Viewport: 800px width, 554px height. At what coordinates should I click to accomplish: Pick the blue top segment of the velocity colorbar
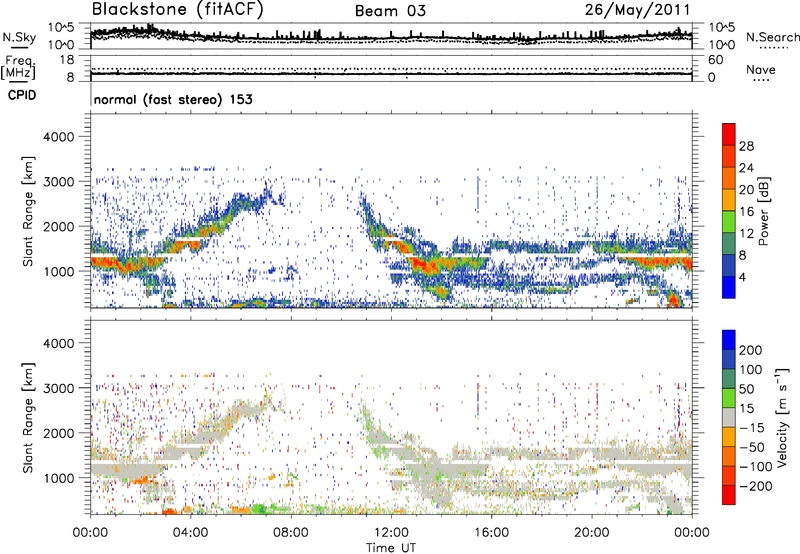(729, 340)
